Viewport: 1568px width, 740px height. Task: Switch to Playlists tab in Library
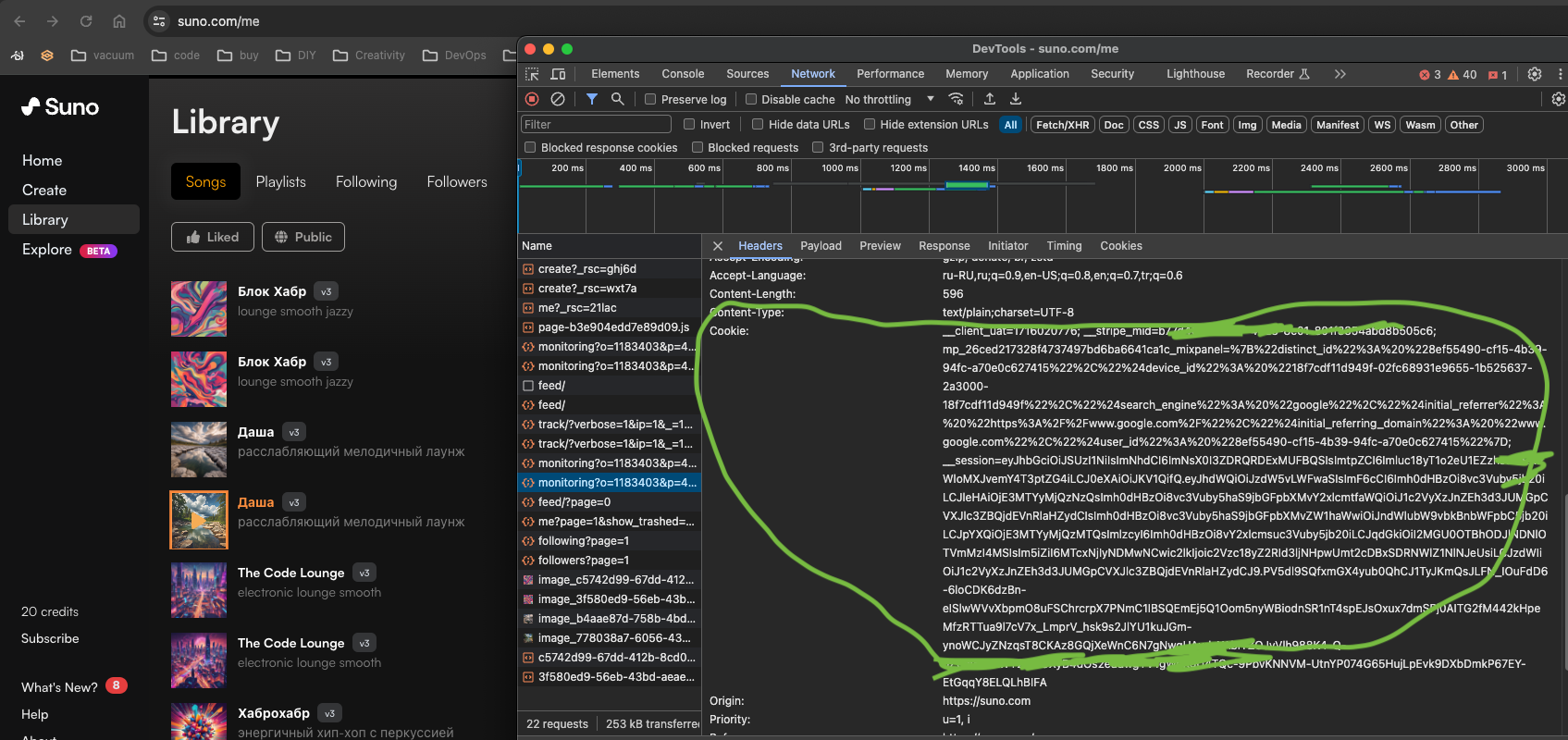click(x=280, y=181)
